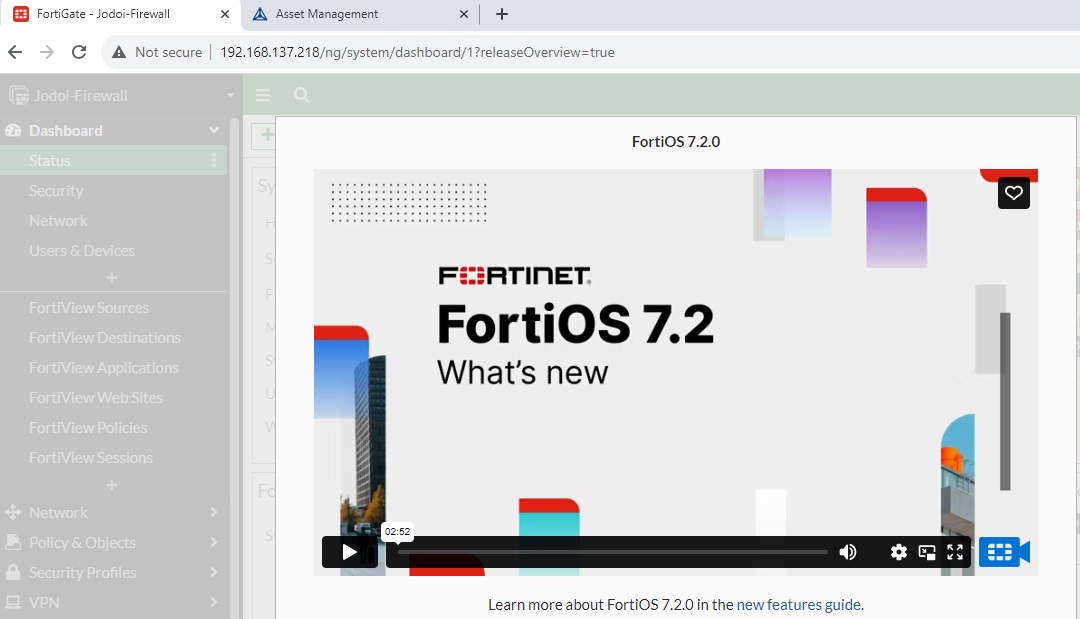This screenshot has width=1080, height=619.
Task: Click the browser address bar URL
Action: 417,52
